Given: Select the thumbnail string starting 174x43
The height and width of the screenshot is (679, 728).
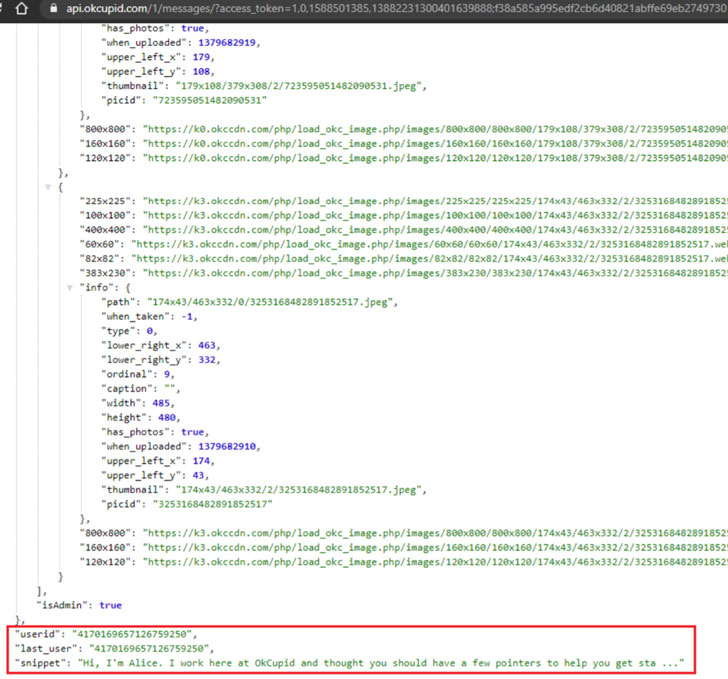Looking at the screenshot, I should point(299,490).
